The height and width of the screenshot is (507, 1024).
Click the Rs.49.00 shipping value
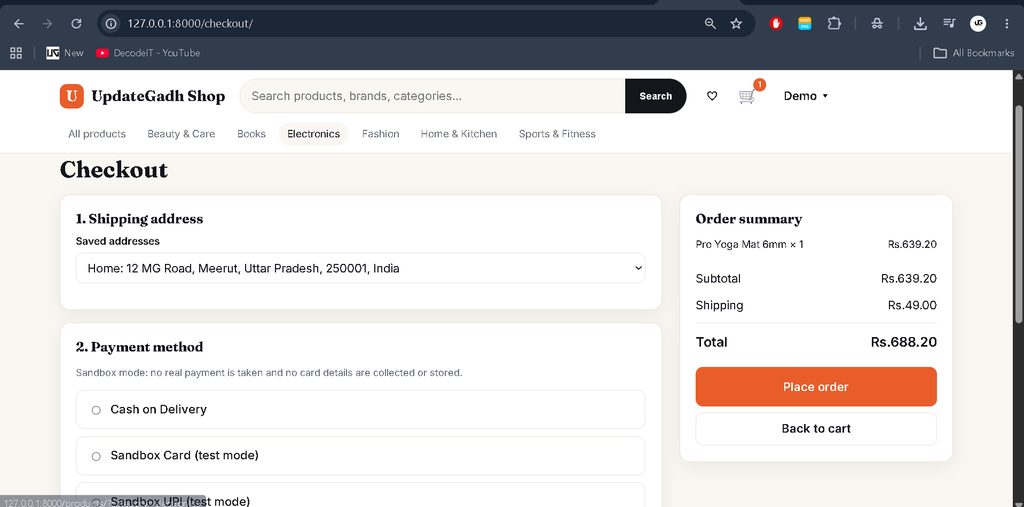point(912,305)
